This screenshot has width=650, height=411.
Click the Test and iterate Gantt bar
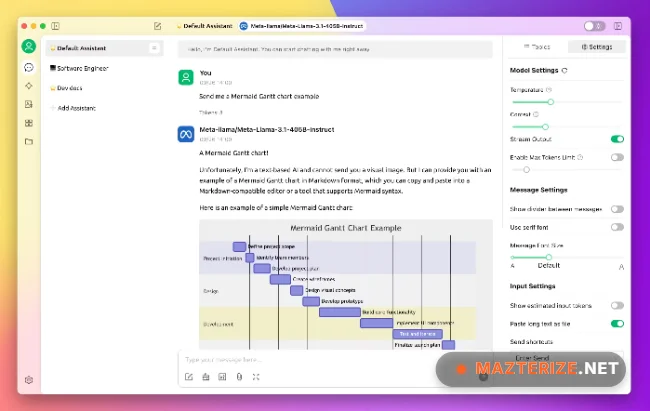point(417,334)
